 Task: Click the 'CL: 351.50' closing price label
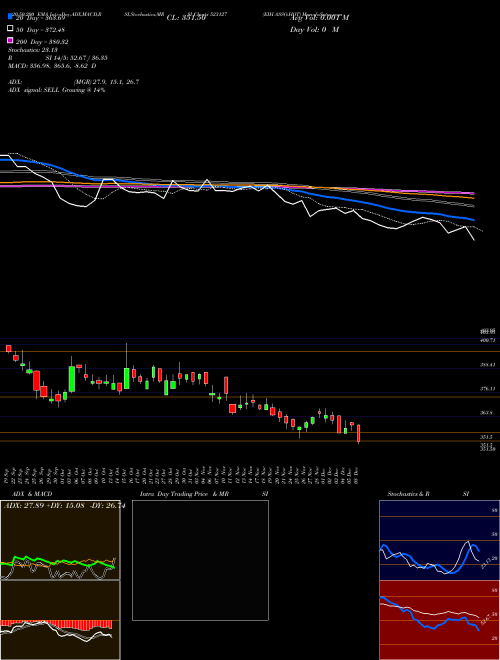point(186,18)
